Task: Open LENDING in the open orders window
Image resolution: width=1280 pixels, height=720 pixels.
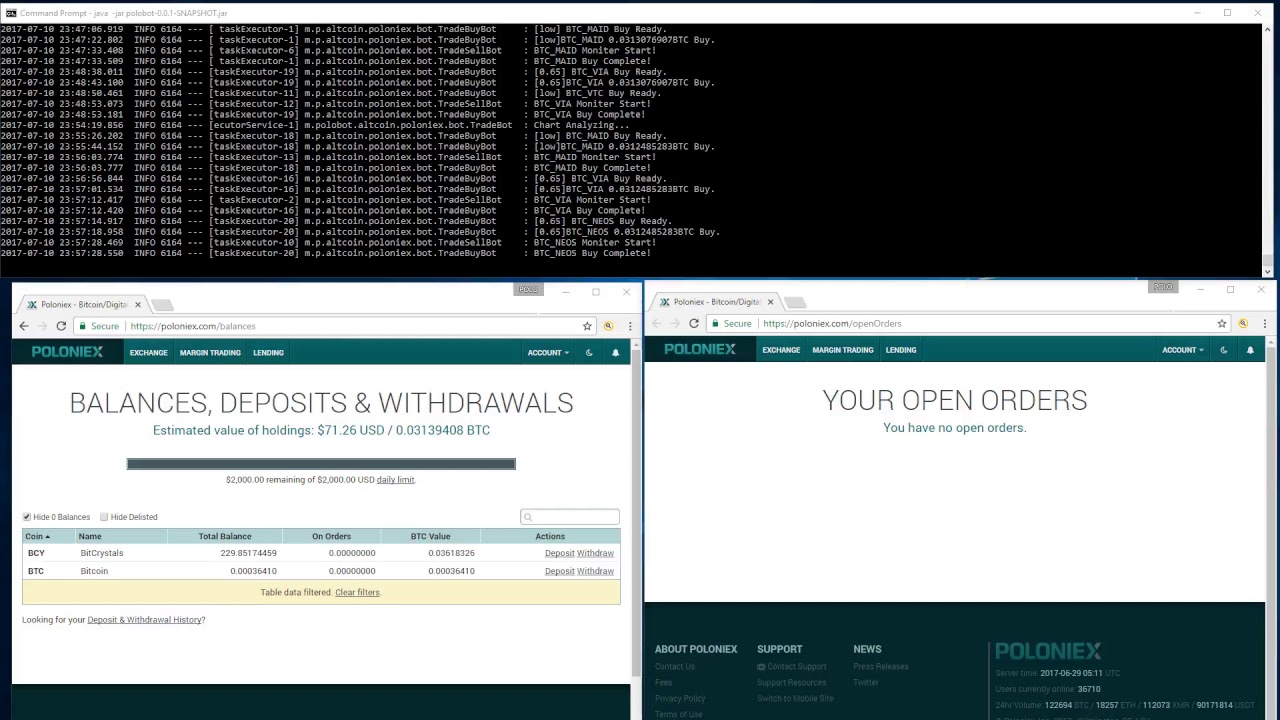Action: click(901, 350)
